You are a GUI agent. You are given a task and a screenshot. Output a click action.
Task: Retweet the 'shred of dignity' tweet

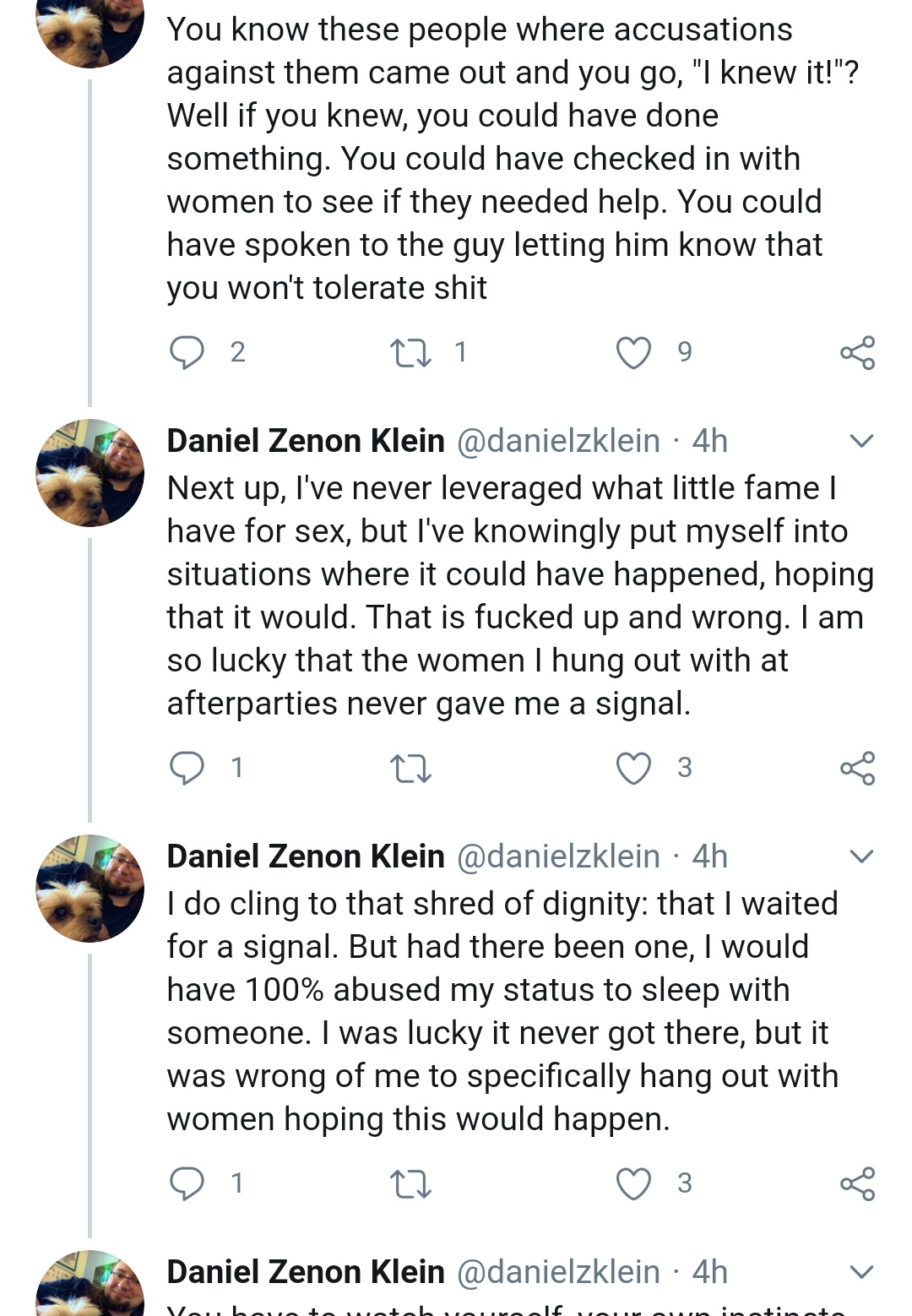tap(410, 1184)
